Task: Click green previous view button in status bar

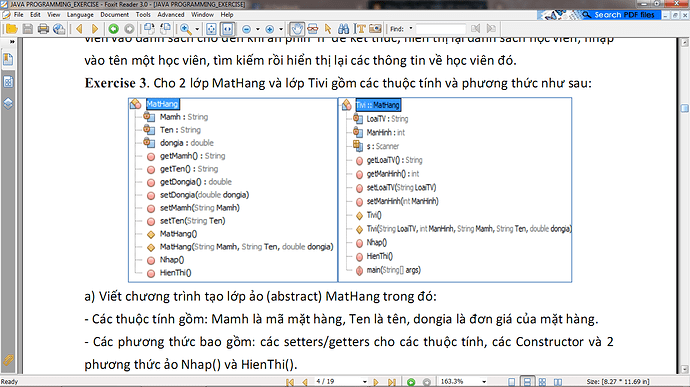Action: (x=411, y=382)
